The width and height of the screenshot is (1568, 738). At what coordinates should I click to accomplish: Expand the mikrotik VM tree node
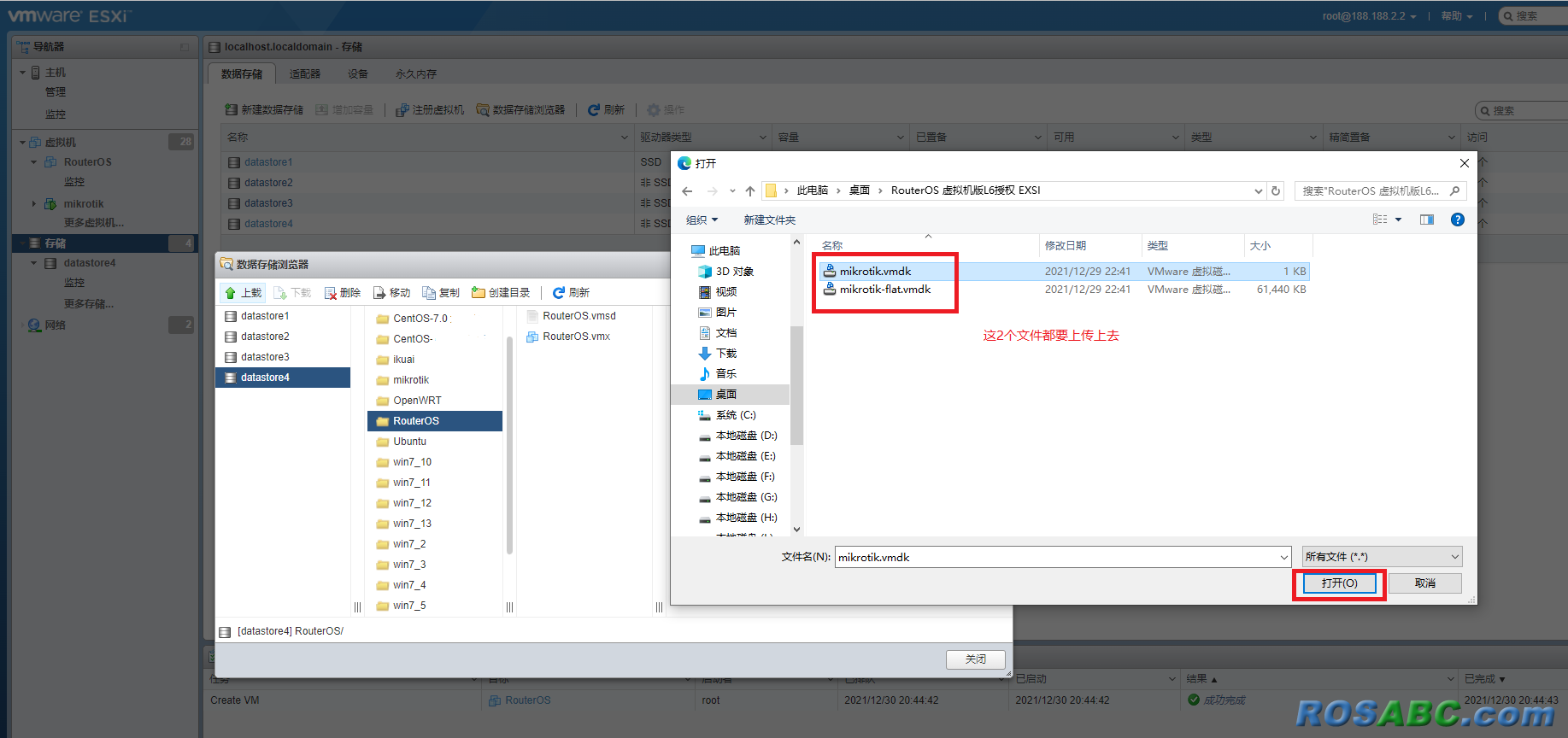tap(34, 204)
